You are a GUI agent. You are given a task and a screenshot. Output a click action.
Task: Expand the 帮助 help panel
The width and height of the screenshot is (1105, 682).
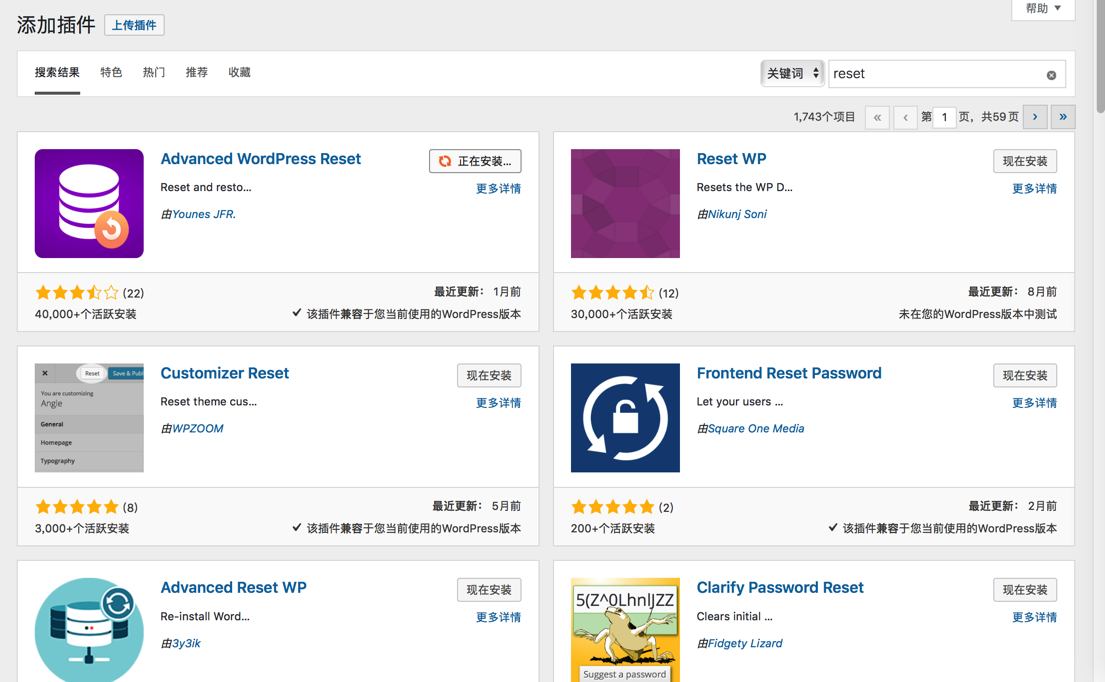(x=1043, y=9)
